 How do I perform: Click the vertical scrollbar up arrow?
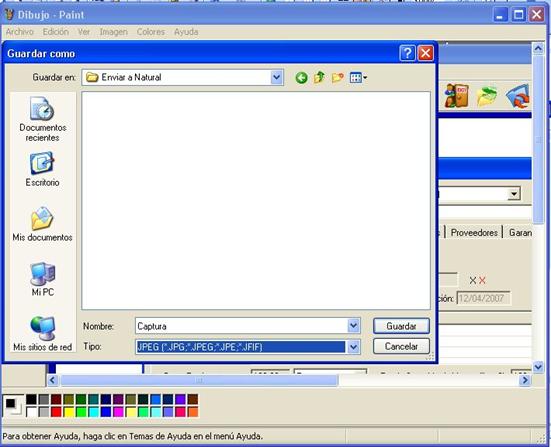[x=538, y=48]
